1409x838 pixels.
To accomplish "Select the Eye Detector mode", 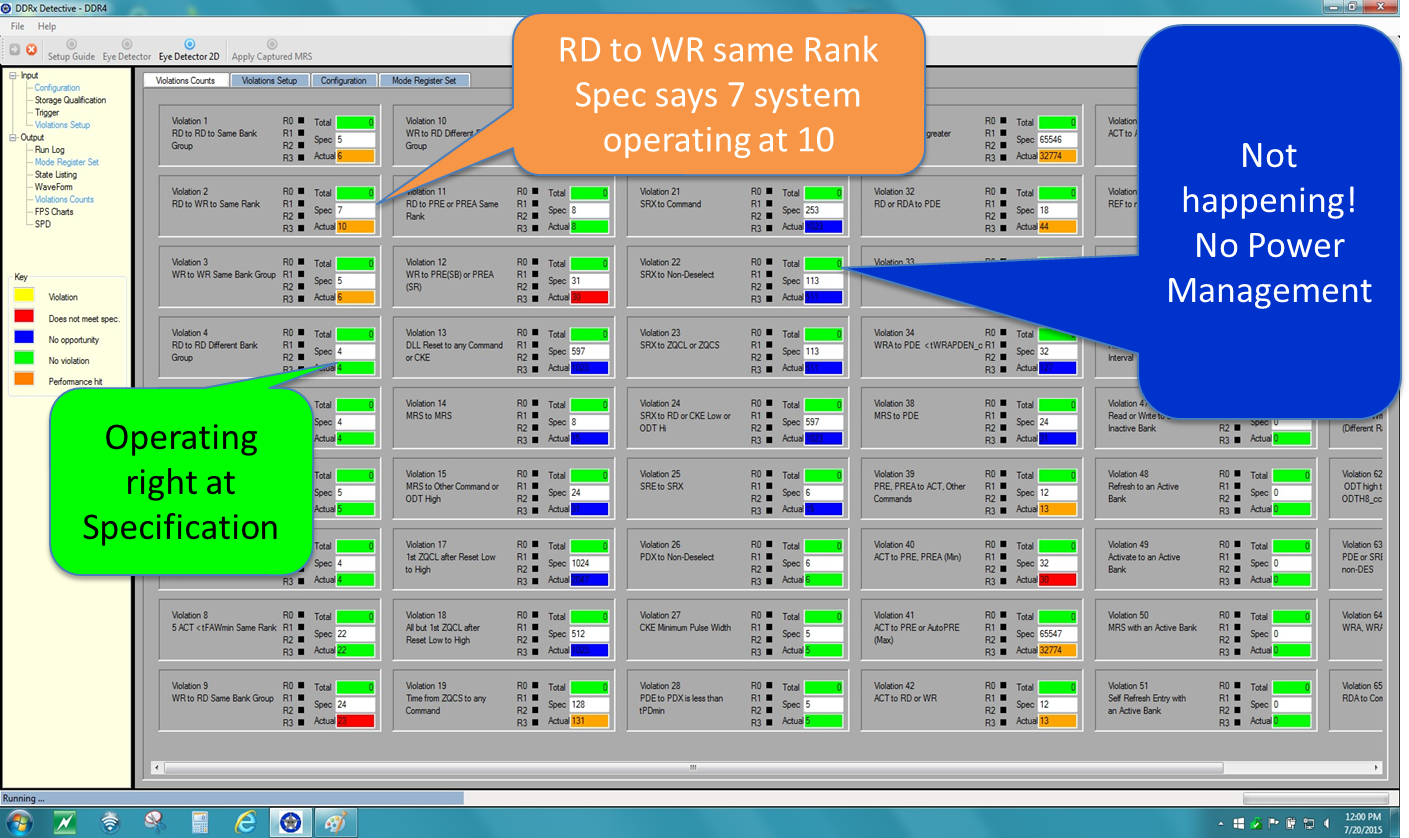I will [x=127, y=51].
